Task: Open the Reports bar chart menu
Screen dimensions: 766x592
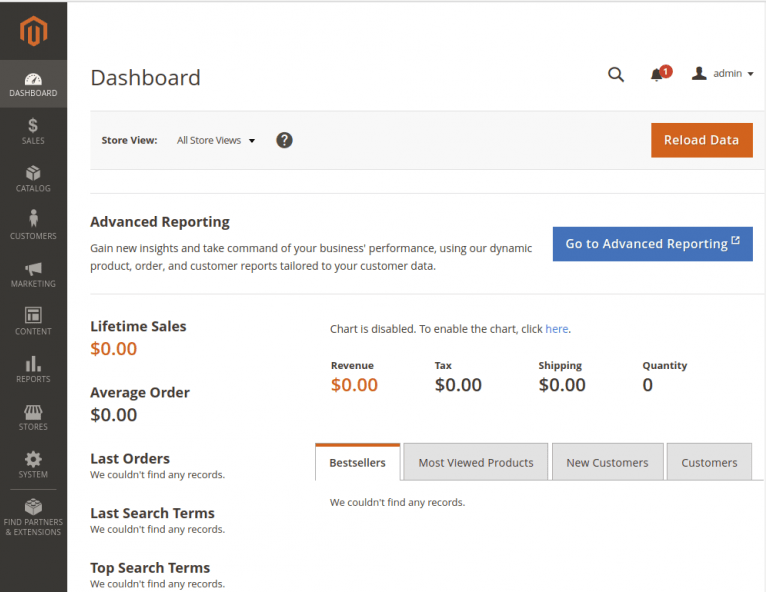Action: (x=33, y=369)
